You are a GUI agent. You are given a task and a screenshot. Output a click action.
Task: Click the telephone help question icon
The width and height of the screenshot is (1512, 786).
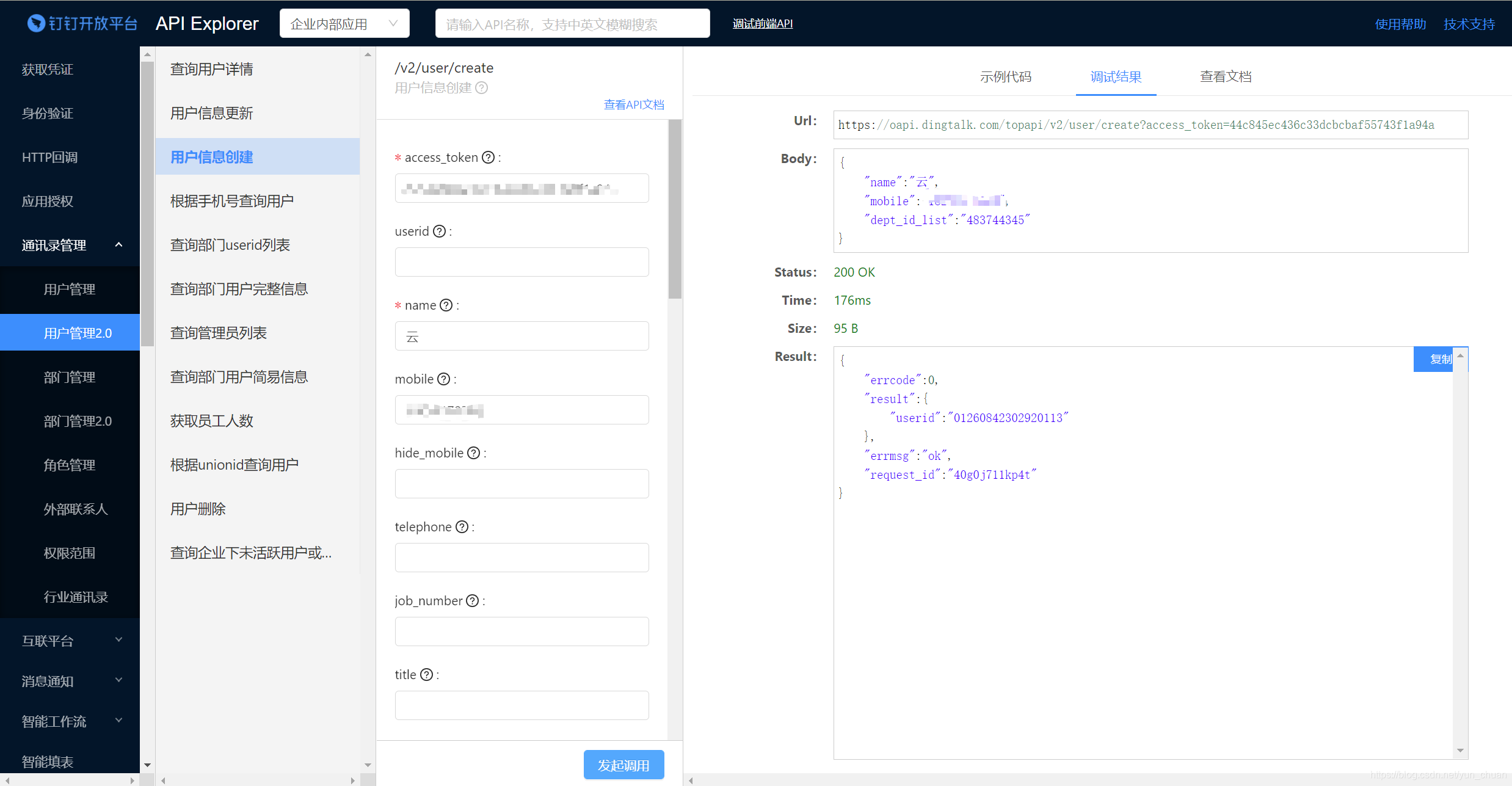click(x=462, y=527)
